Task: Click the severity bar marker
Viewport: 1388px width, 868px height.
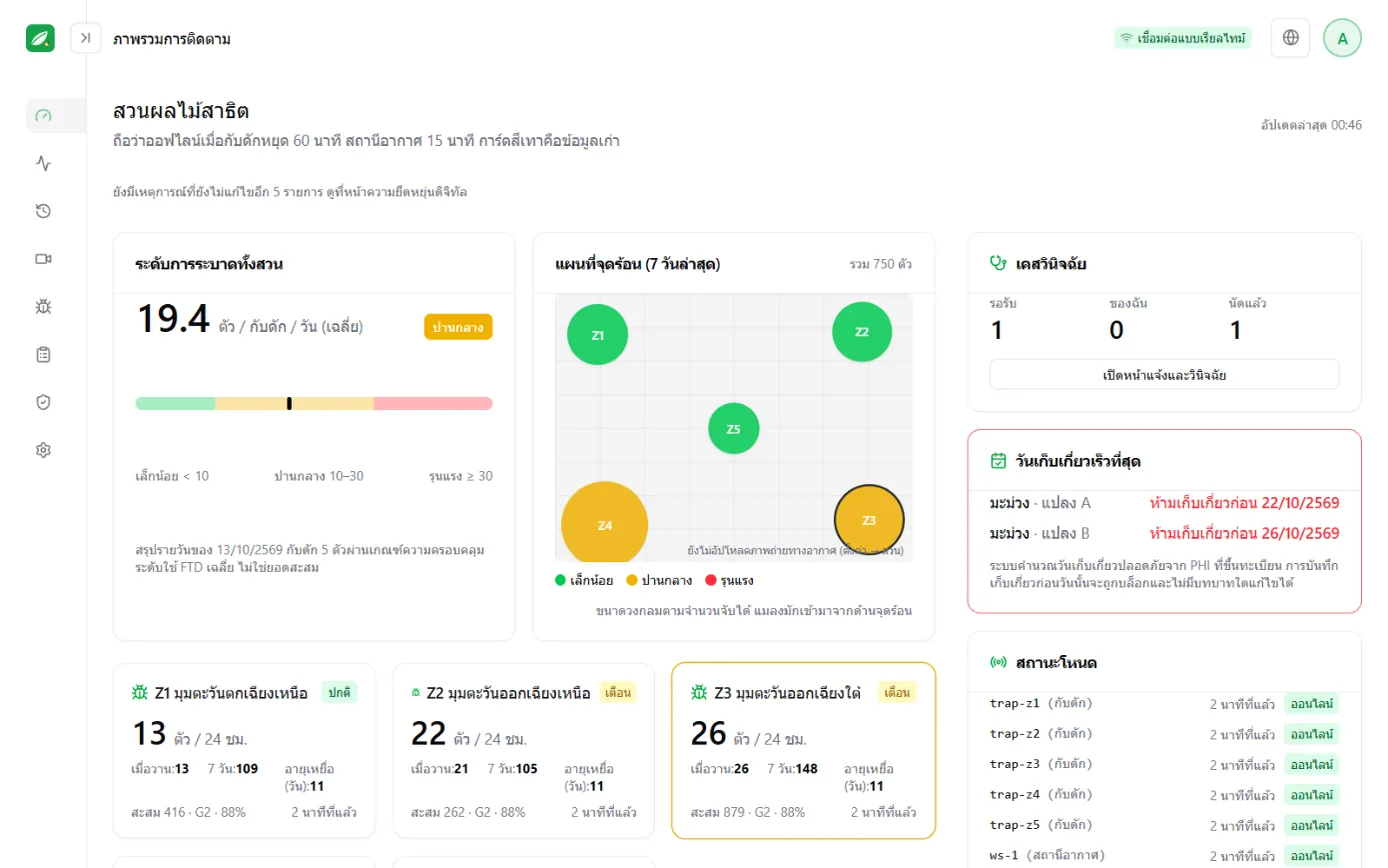Action: click(x=289, y=403)
